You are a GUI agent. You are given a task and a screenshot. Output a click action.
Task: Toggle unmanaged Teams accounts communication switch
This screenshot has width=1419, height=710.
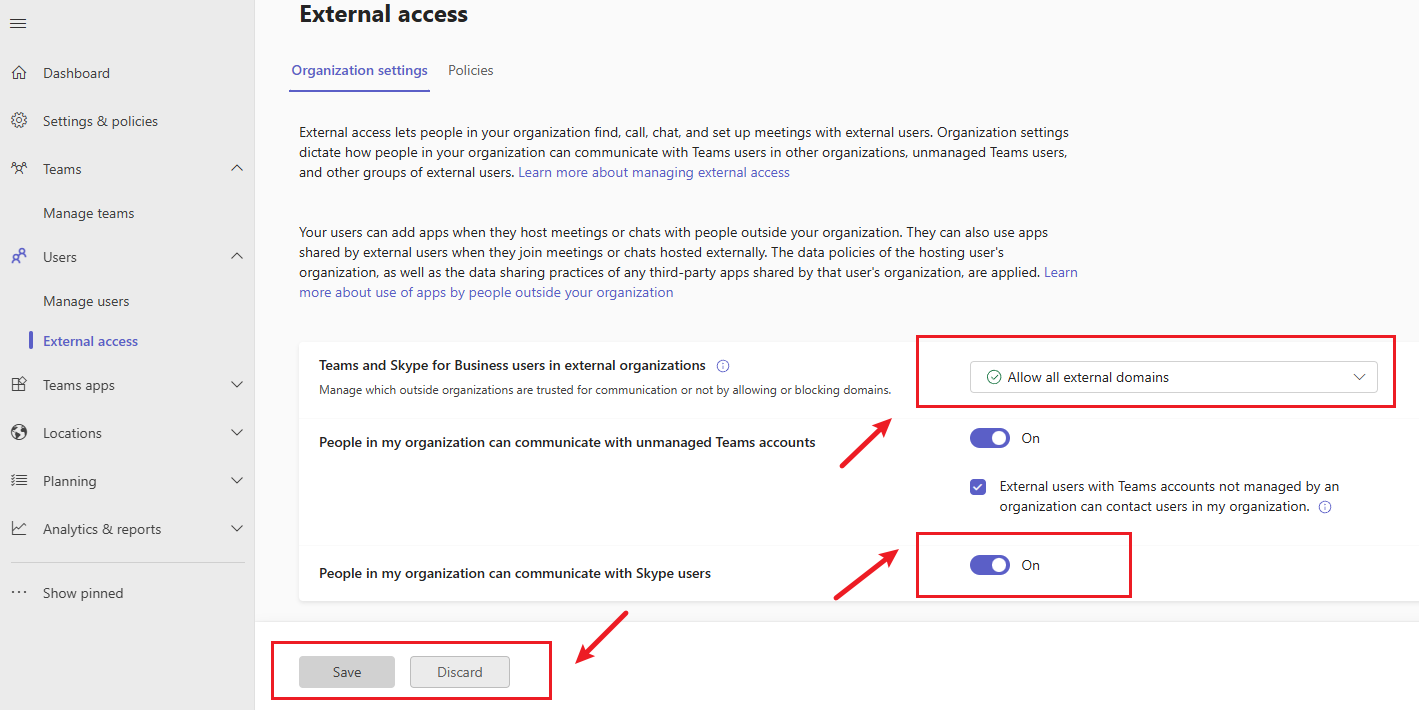click(x=990, y=438)
